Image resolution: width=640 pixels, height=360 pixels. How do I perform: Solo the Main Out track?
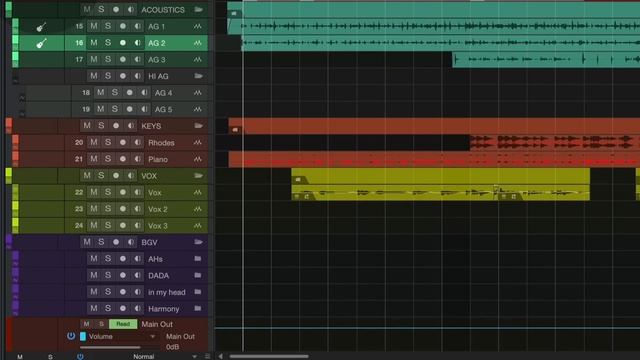coord(101,324)
